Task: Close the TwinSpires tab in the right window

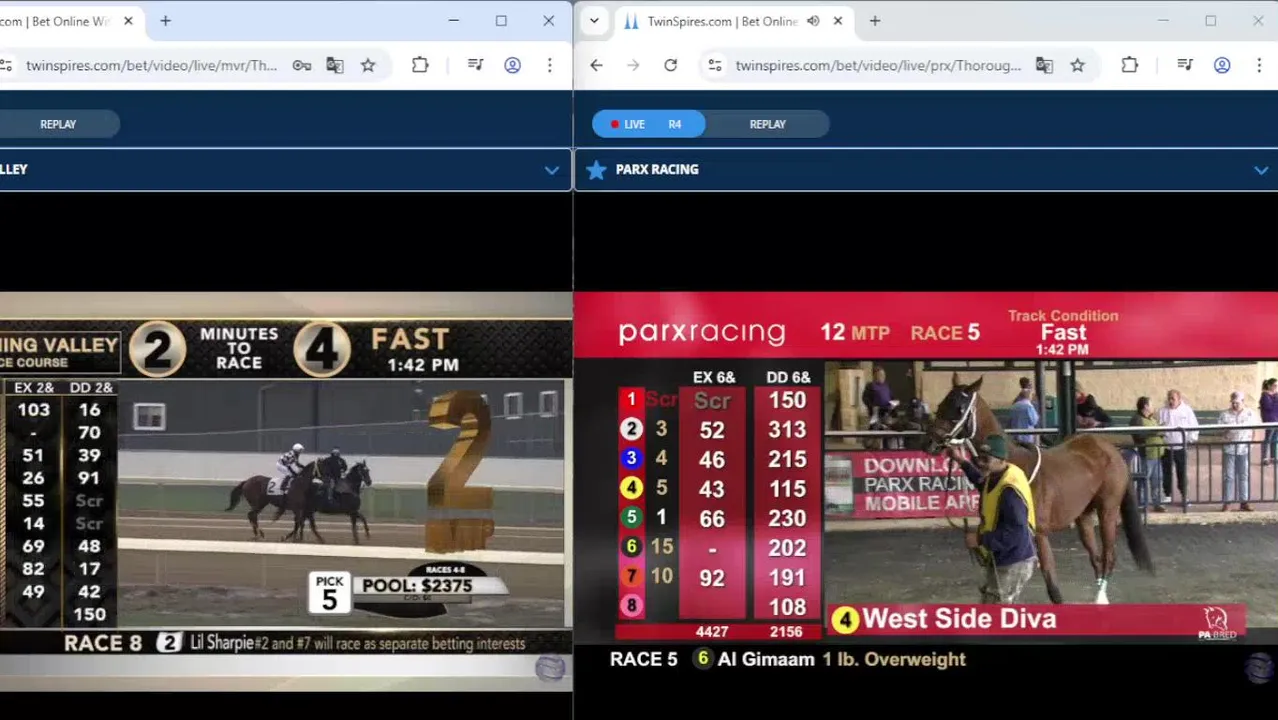Action: point(838,21)
